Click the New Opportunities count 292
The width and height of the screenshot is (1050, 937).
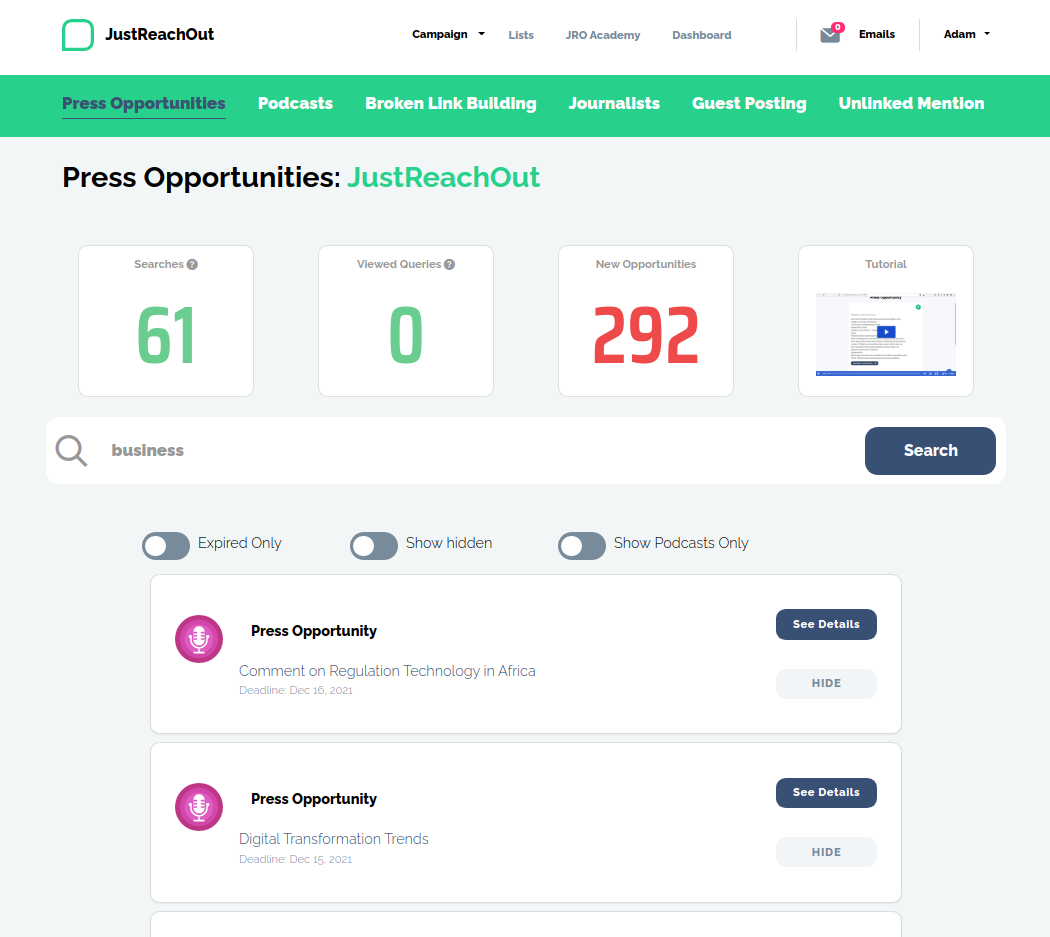(646, 335)
